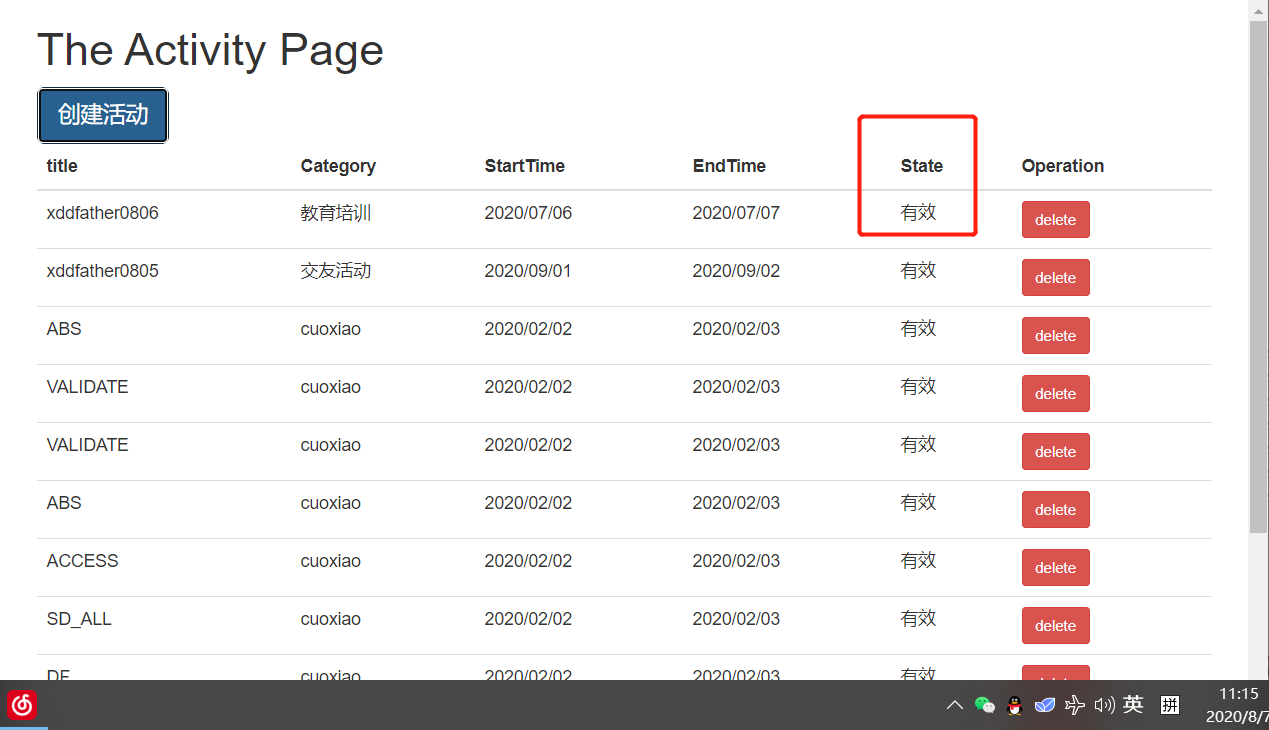Click cuoxiao category in SD_ALL row
This screenshot has width=1269, height=730.
point(330,619)
